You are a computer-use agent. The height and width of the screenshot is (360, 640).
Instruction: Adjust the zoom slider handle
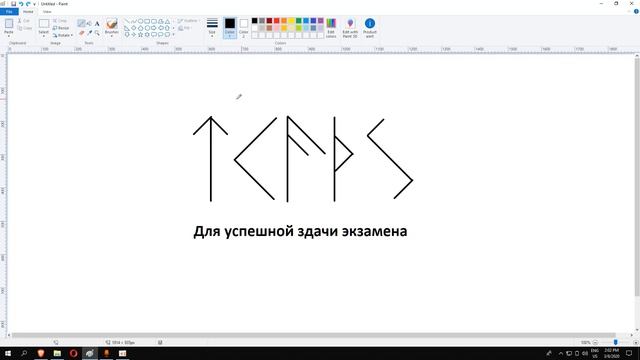[615, 342]
